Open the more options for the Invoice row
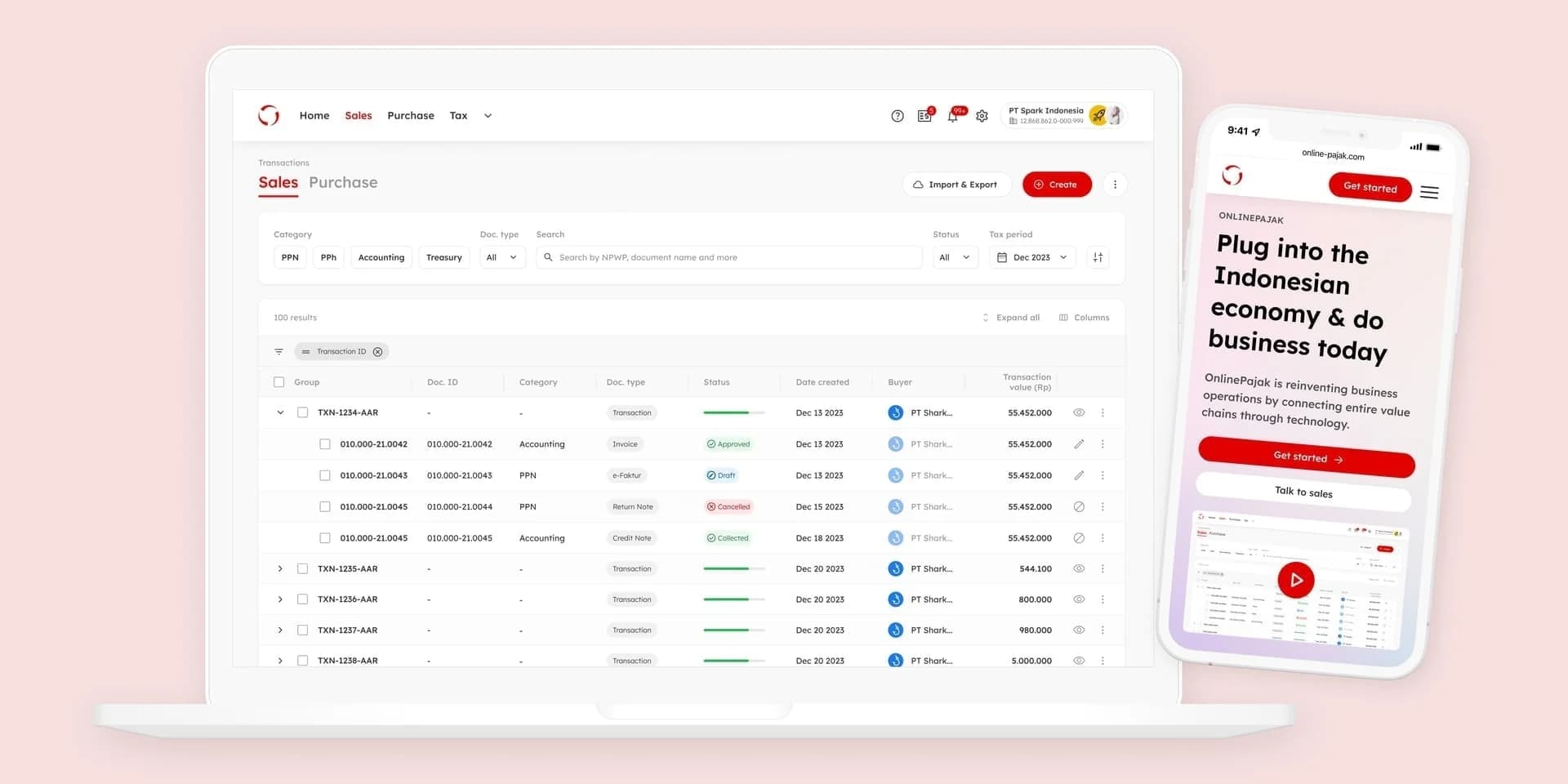This screenshot has height=784, width=1568. pos(1102,444)
